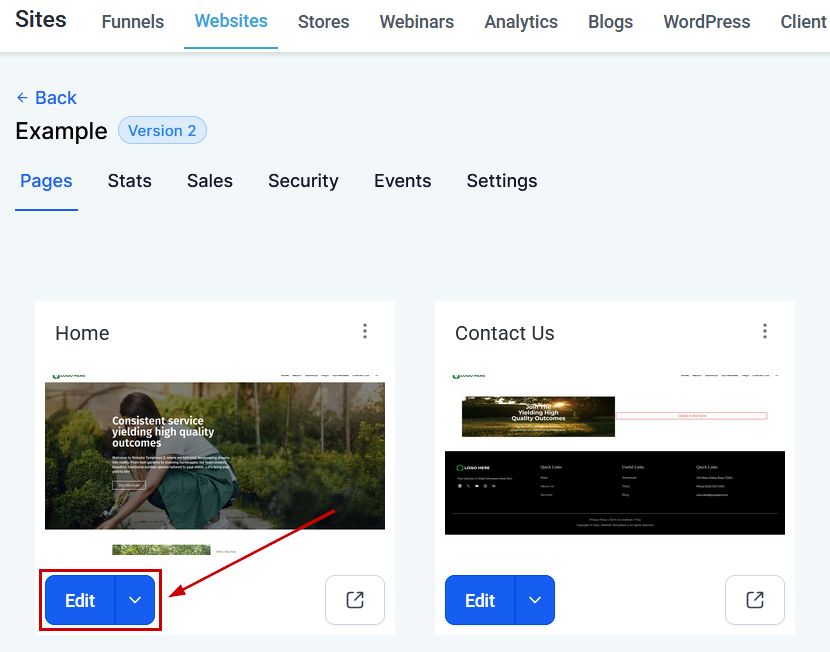Click Edit on the Home page card
The image size is (830, 652).
[80, 600]
